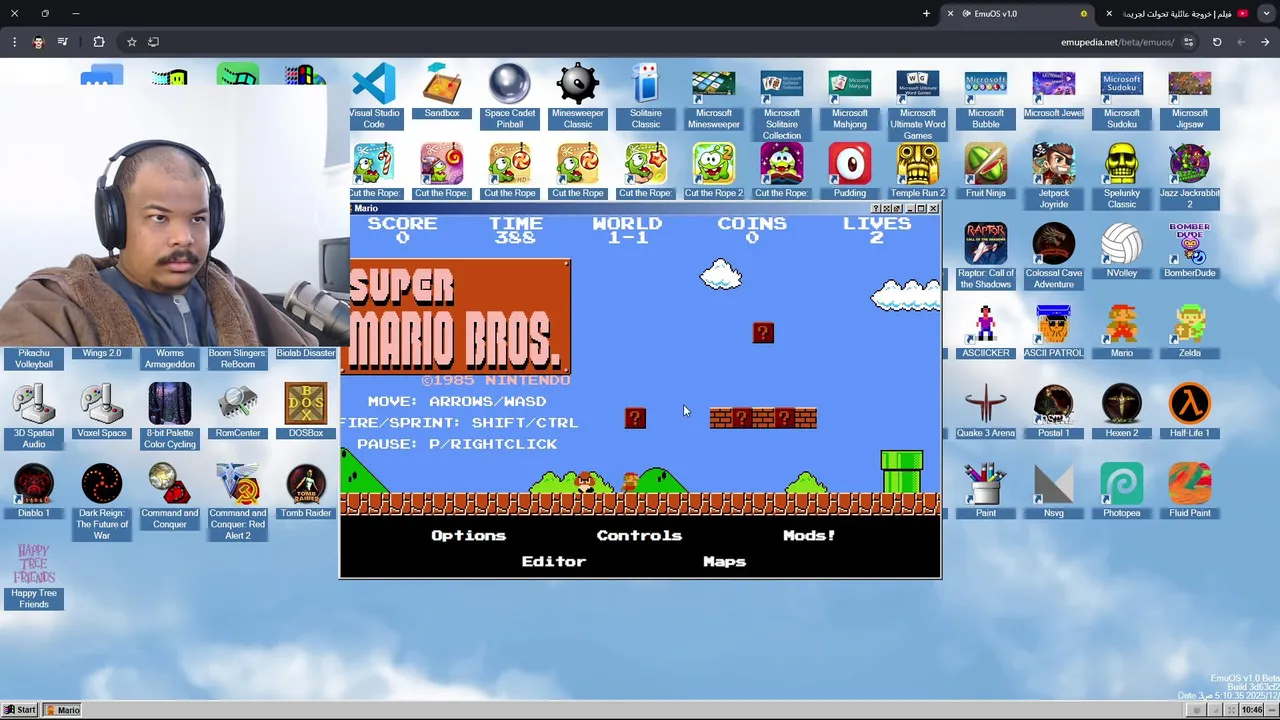Launch Happy Tree Friends icon
Screen dimensions: 1280x720
34,576
